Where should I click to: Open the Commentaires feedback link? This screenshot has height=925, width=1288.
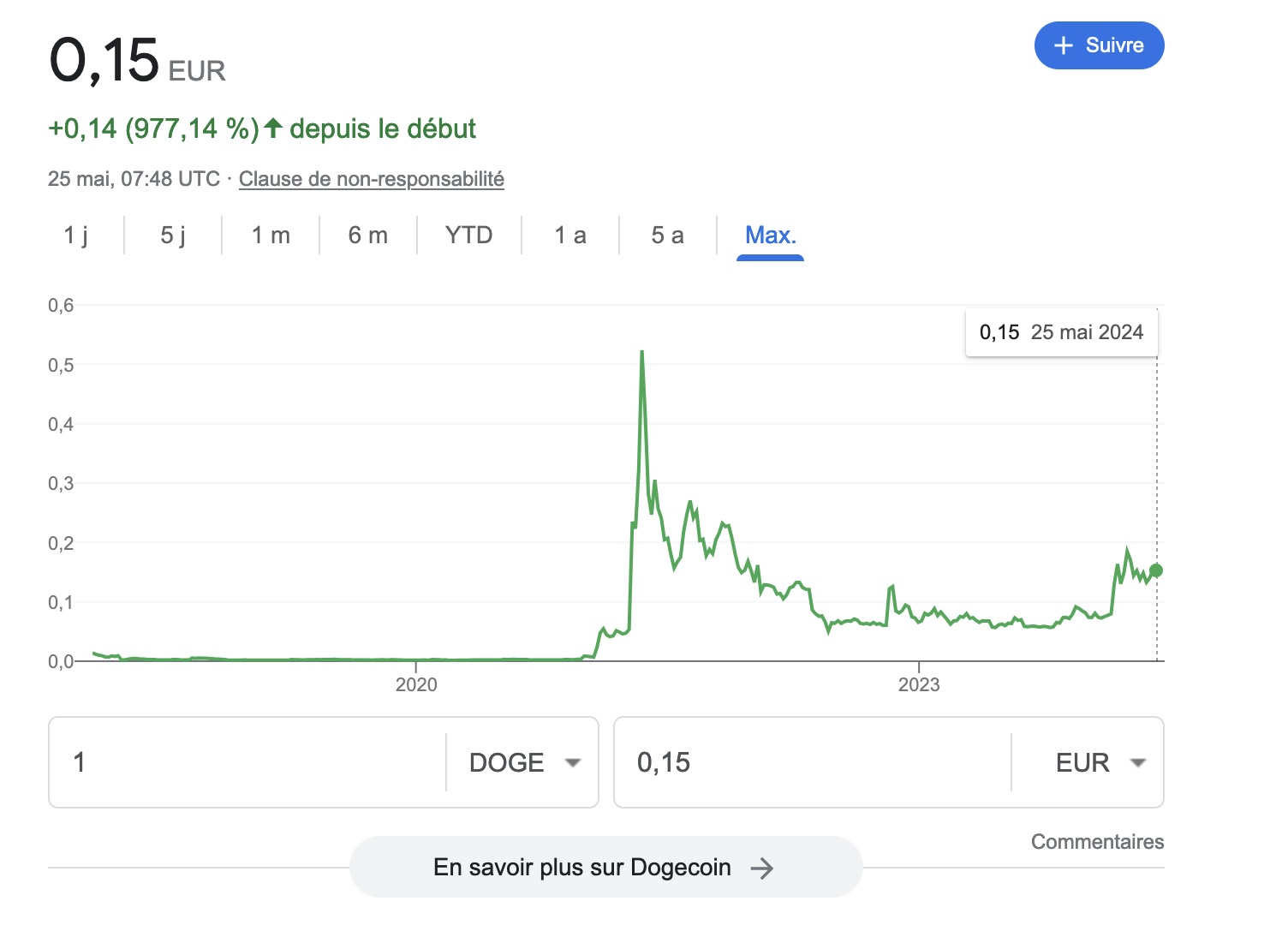(x=1097, y=842)
